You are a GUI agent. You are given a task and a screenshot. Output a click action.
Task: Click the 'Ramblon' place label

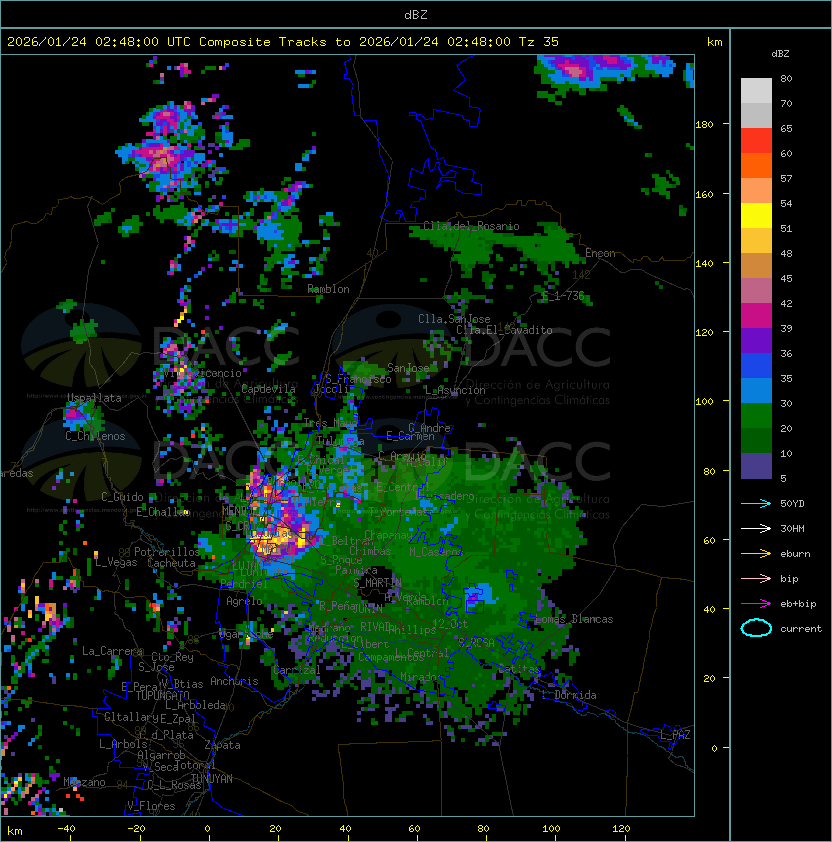pos(328,289)
